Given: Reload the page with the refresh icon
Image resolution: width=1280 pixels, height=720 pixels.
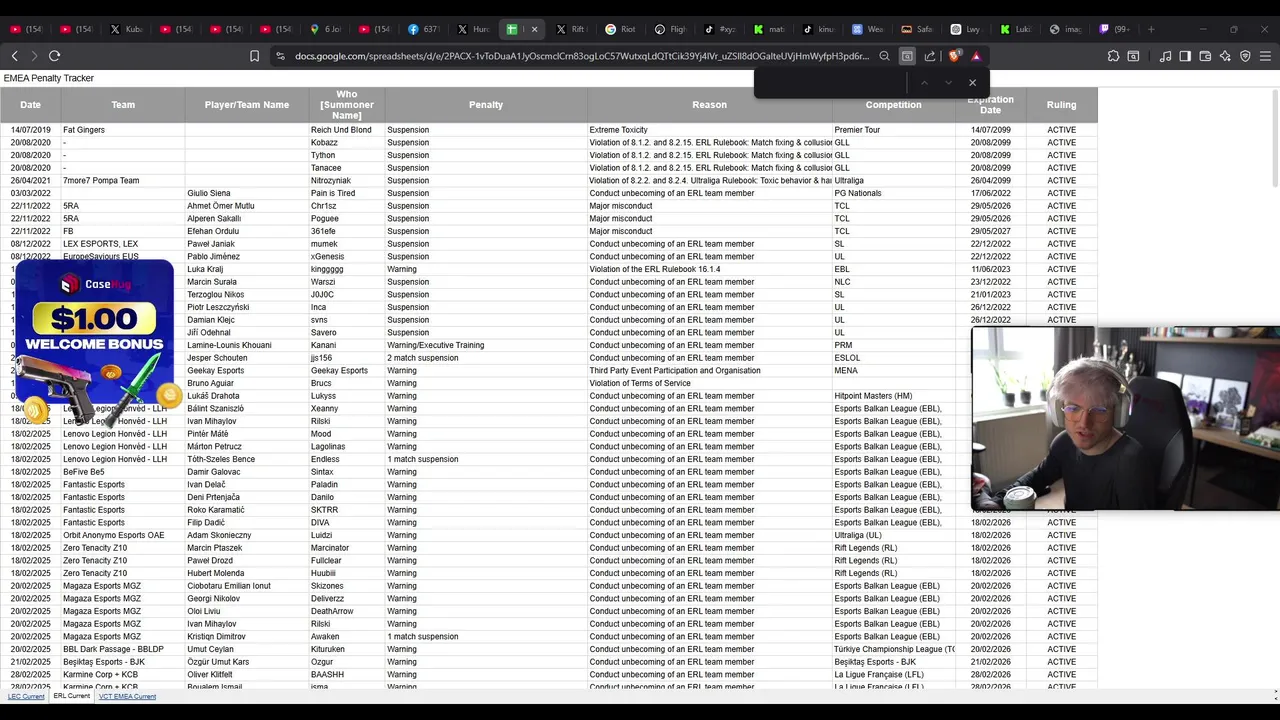Looking at the screenshot, I should pos(55,56).
